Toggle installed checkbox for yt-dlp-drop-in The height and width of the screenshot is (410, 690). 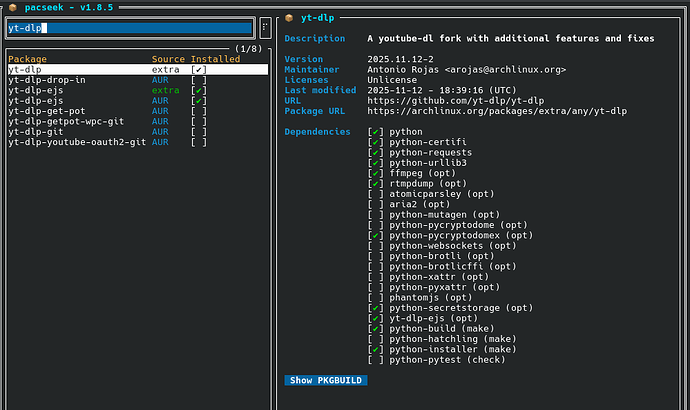coord(199,80)
